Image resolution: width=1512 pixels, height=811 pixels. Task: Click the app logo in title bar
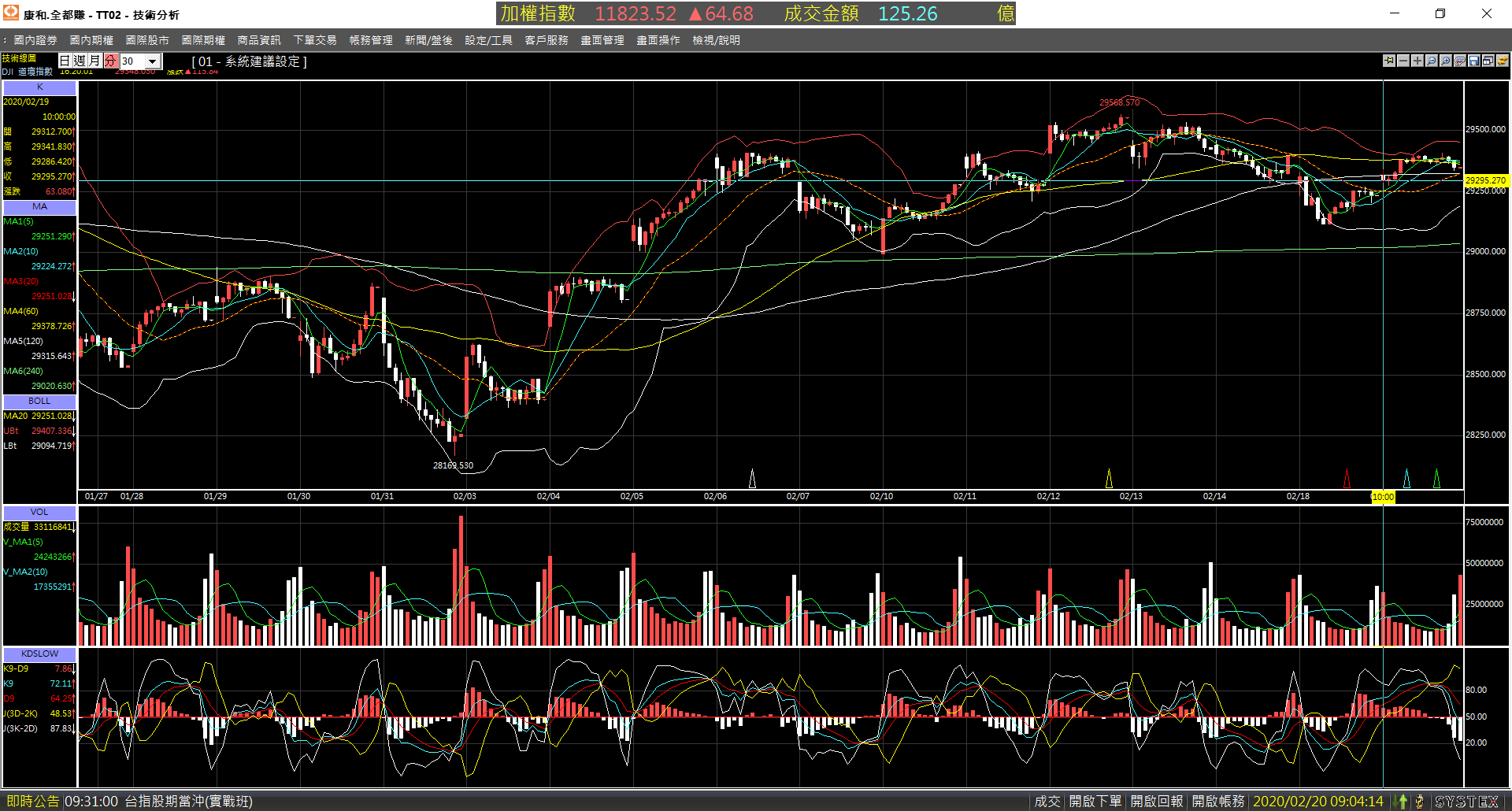point(11,13)
